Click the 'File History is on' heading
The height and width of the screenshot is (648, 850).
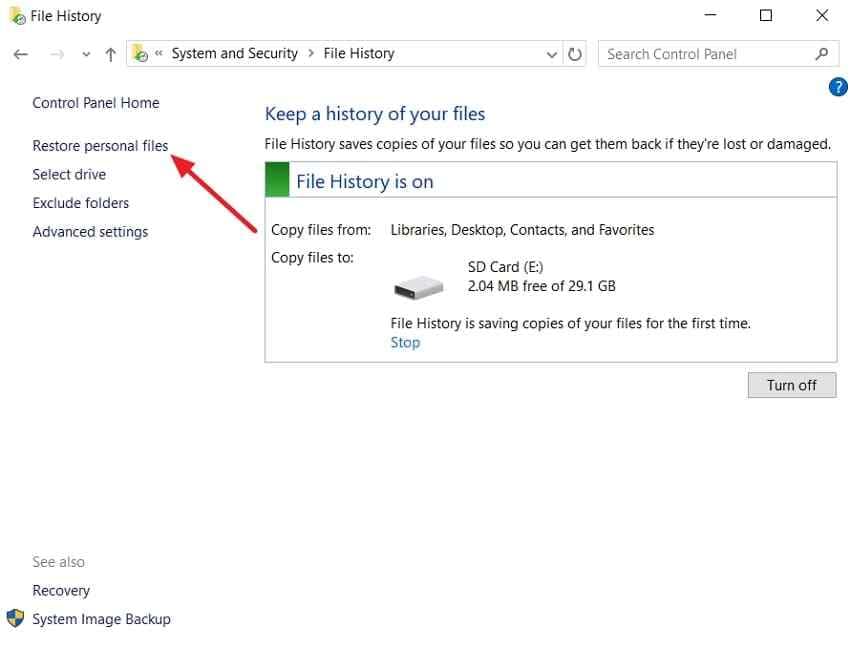365,182
